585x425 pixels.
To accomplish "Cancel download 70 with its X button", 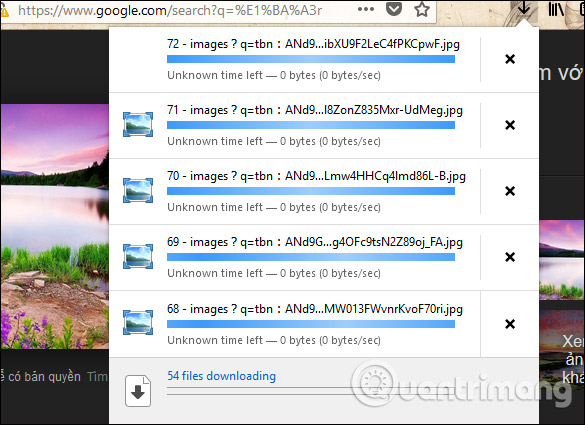I will pyautogui.click(x=510, y=191).
